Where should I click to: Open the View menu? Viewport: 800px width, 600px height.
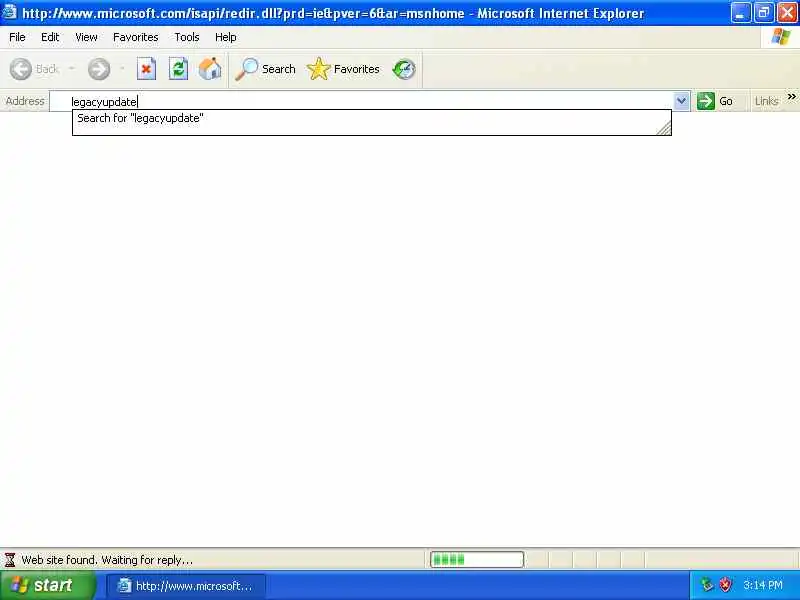click(x=86, y=37)
